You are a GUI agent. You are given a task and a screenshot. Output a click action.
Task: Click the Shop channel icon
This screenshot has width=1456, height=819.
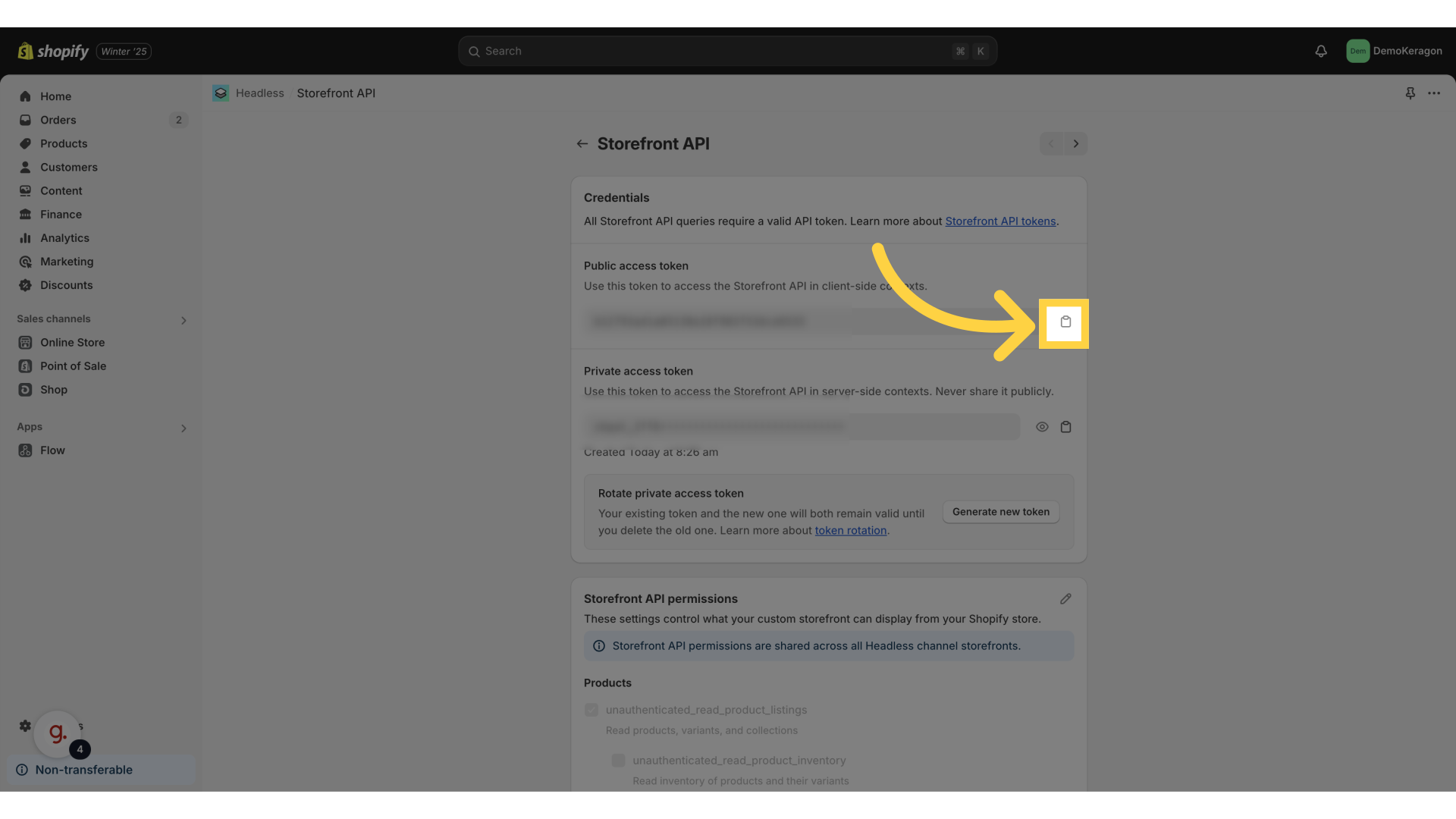(25, 389)
